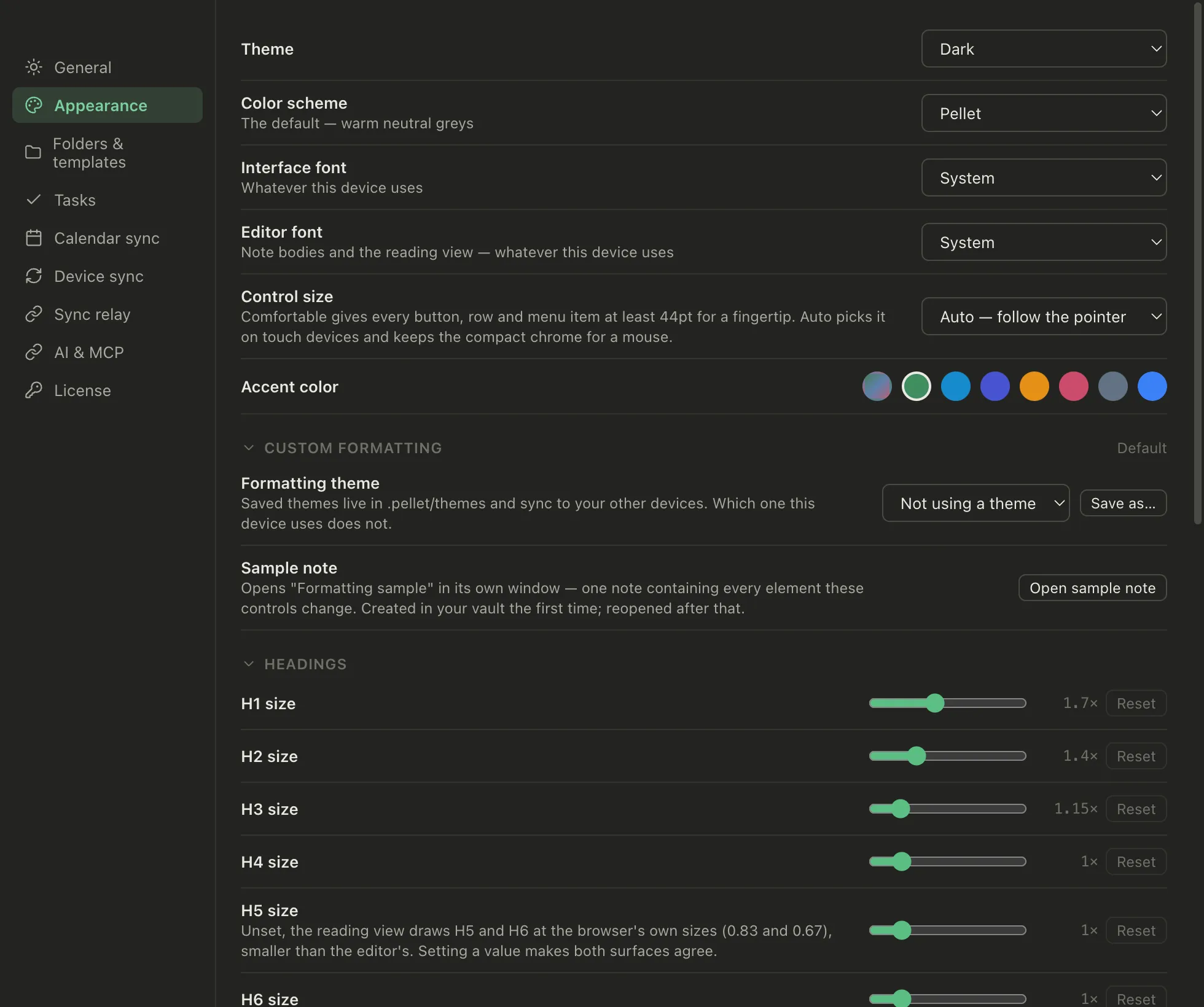
Task: Click the Calendar sync calendar icon
Action: (34, 238)
